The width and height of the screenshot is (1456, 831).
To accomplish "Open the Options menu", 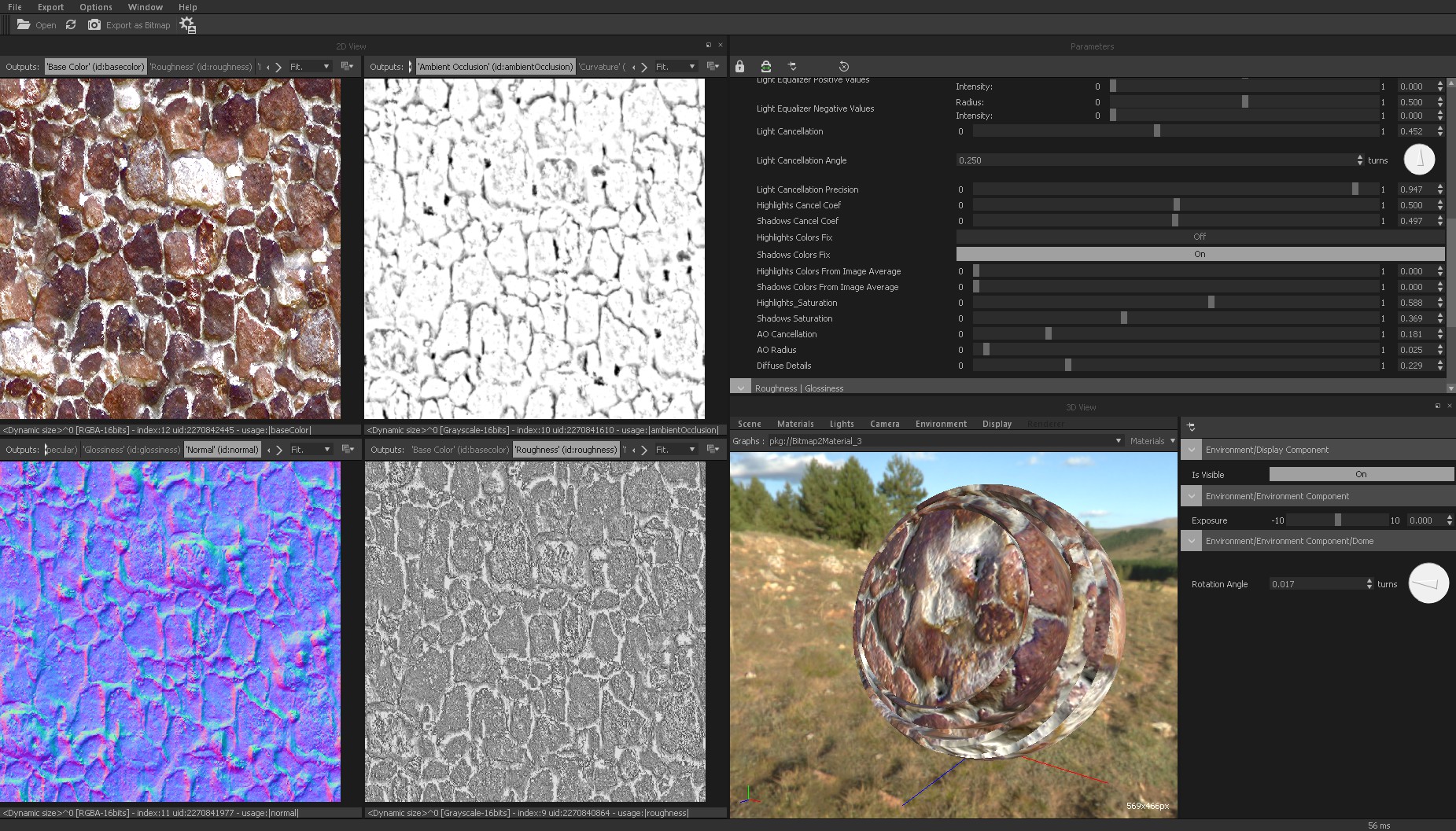I will 96,7.
